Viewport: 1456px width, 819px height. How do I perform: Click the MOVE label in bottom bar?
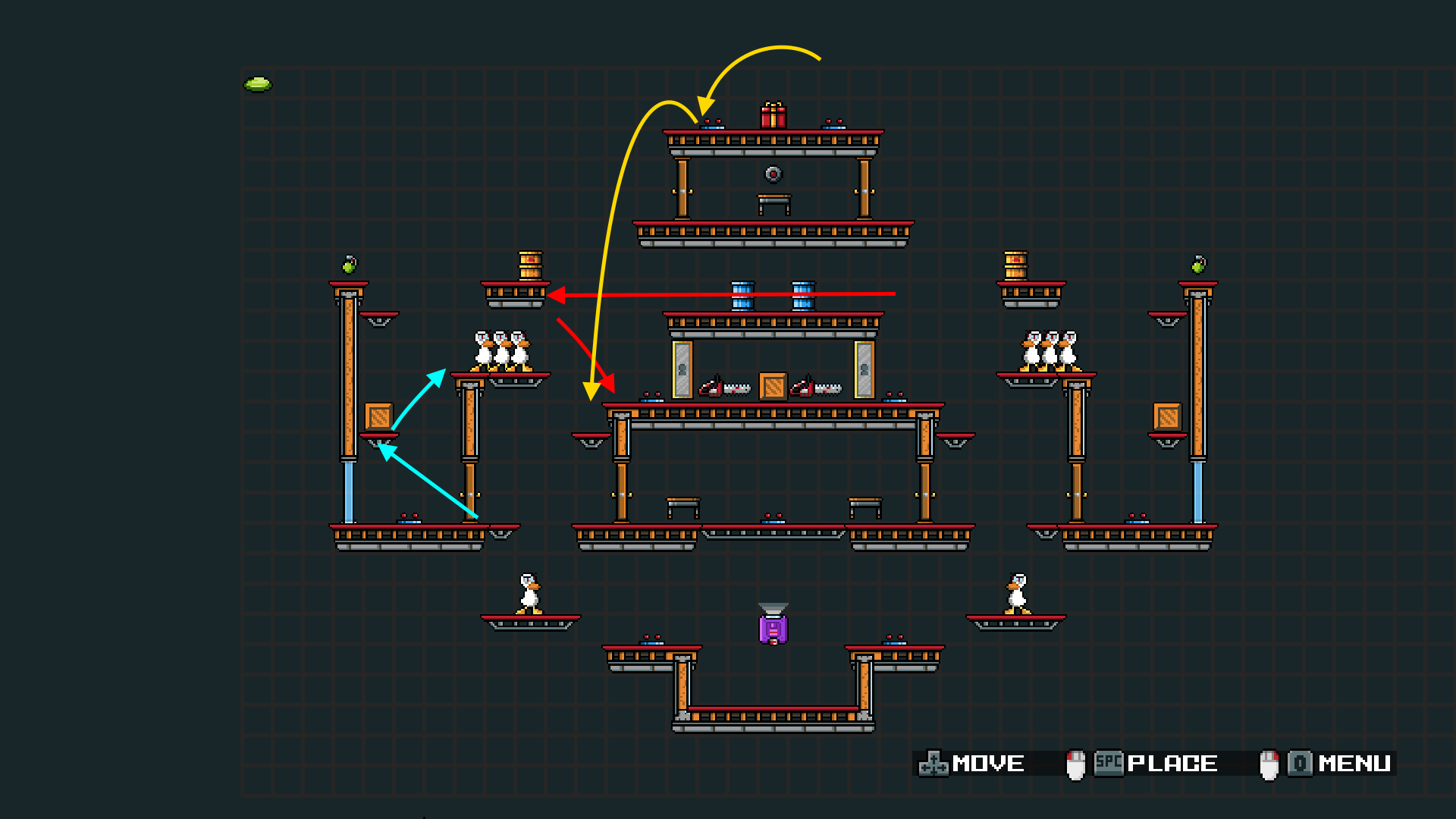click(987, 764)
